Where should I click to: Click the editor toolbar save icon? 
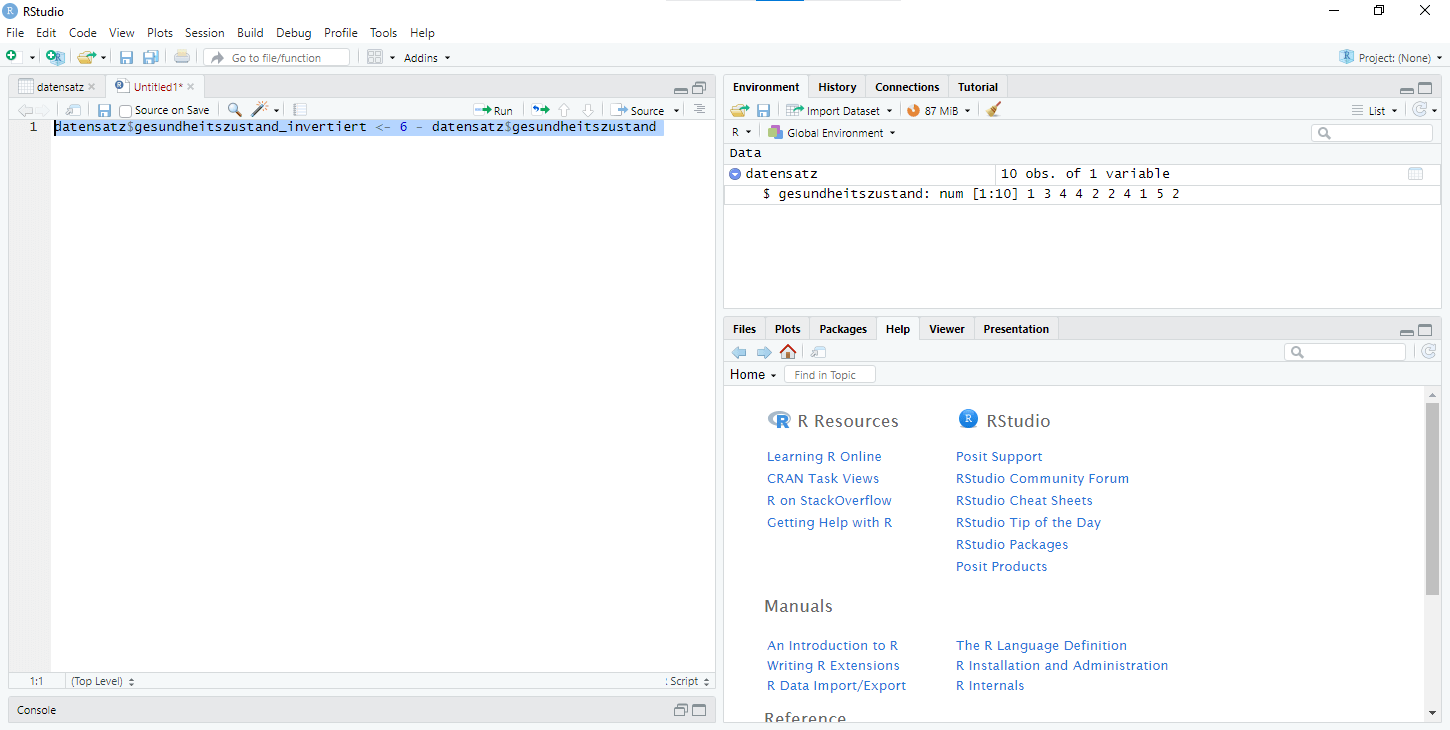(104, 110)
